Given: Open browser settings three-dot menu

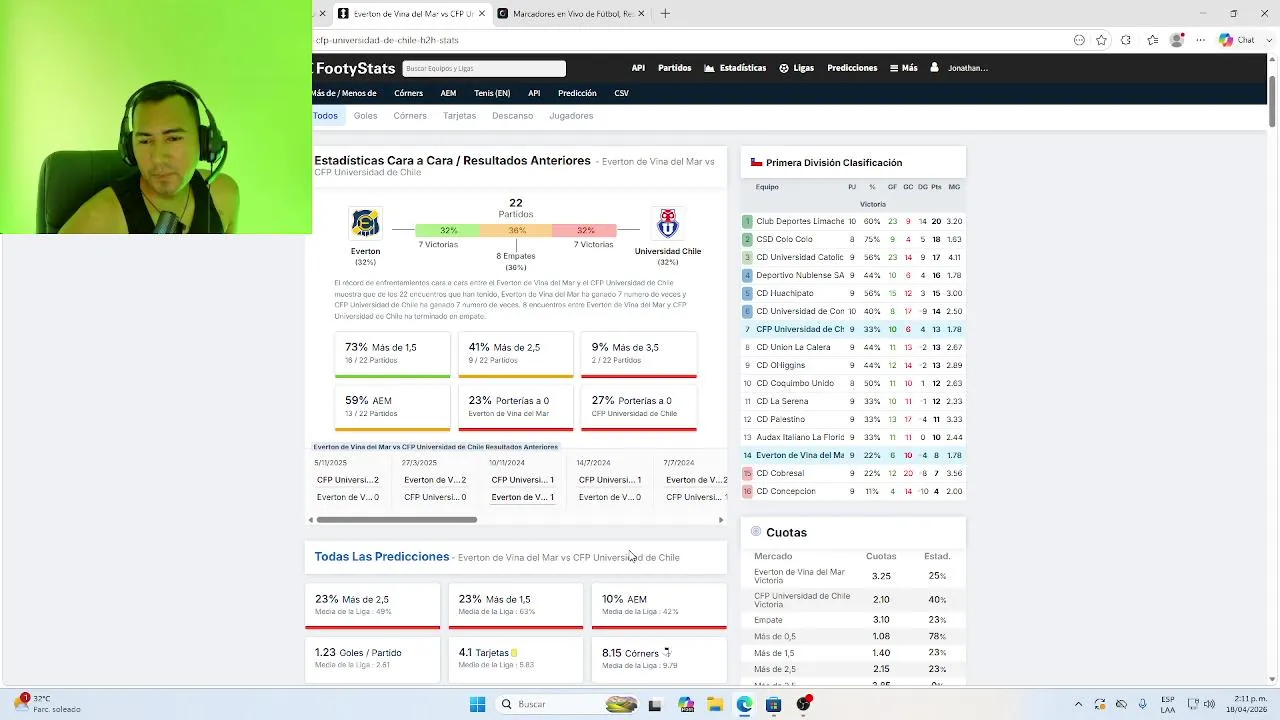Looking at the screenshot, I should coord(1200,40).
